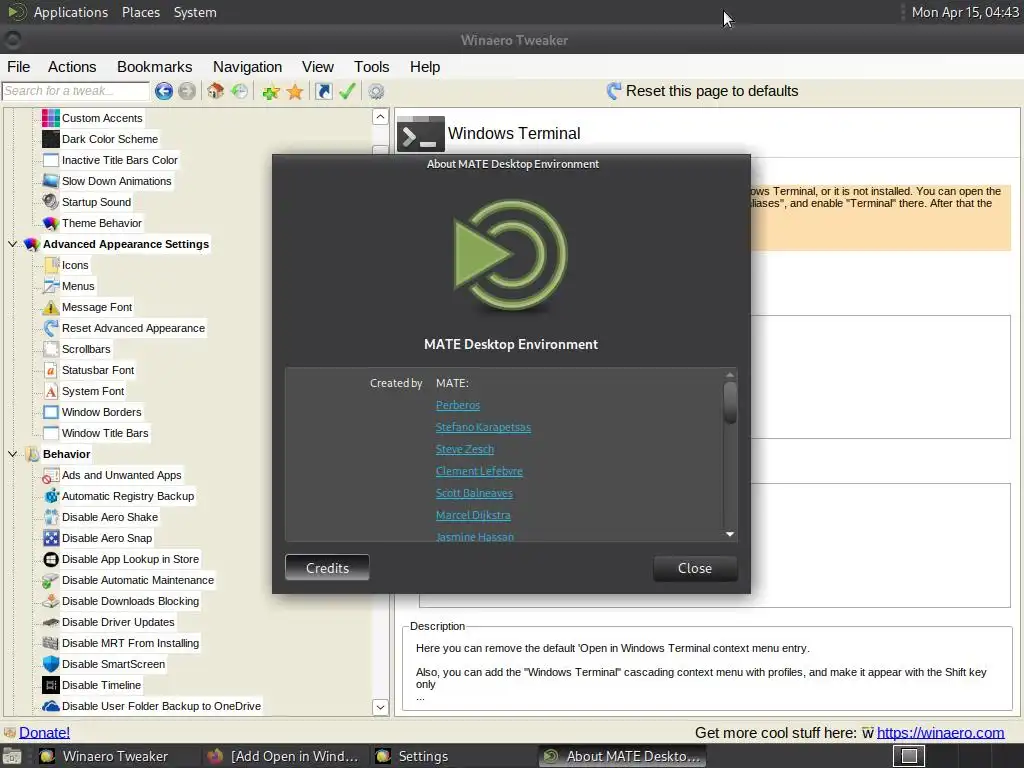Image resolution: width=1024 pixels, height=768 pixels.
Task: Open the View menu
Action: pyautogui.click(x=318, y=67)
